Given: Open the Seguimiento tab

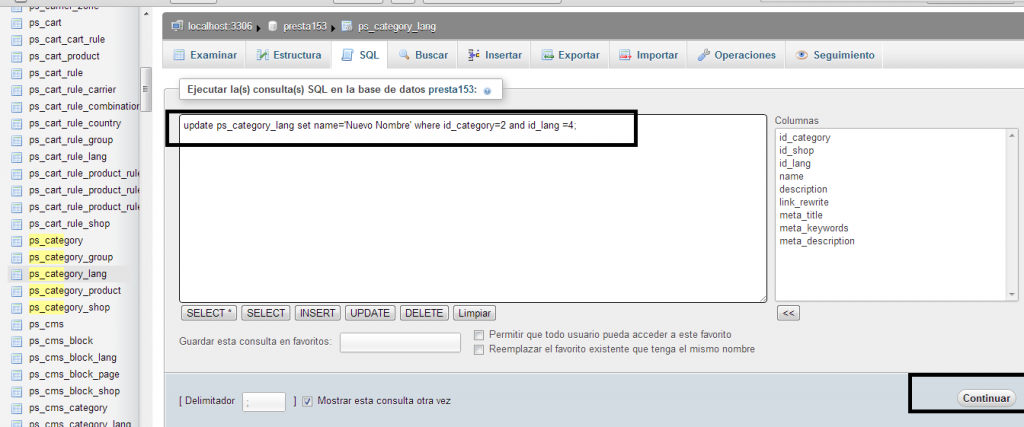Looking at the screenshot, I should tap(835, 55).
